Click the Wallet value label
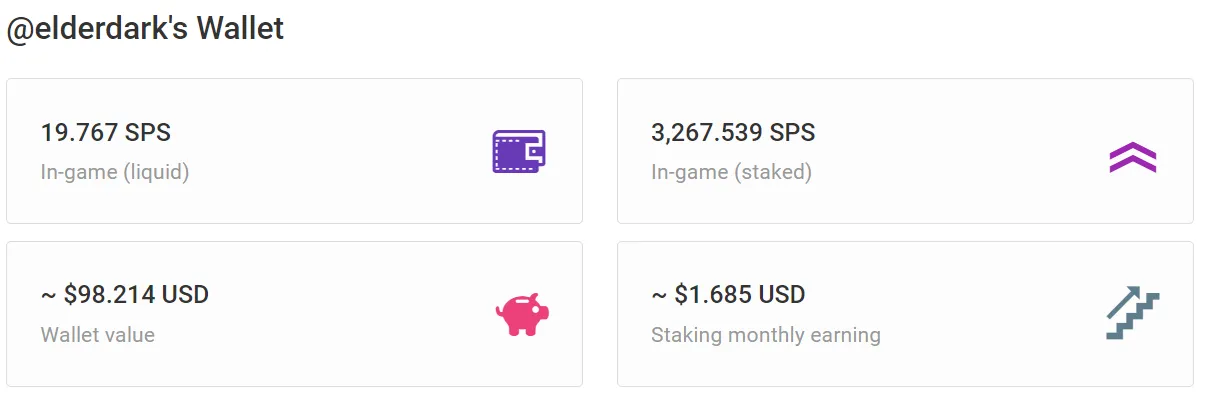The height and width of the screenshot is (401, 1215). pos(98,334)
